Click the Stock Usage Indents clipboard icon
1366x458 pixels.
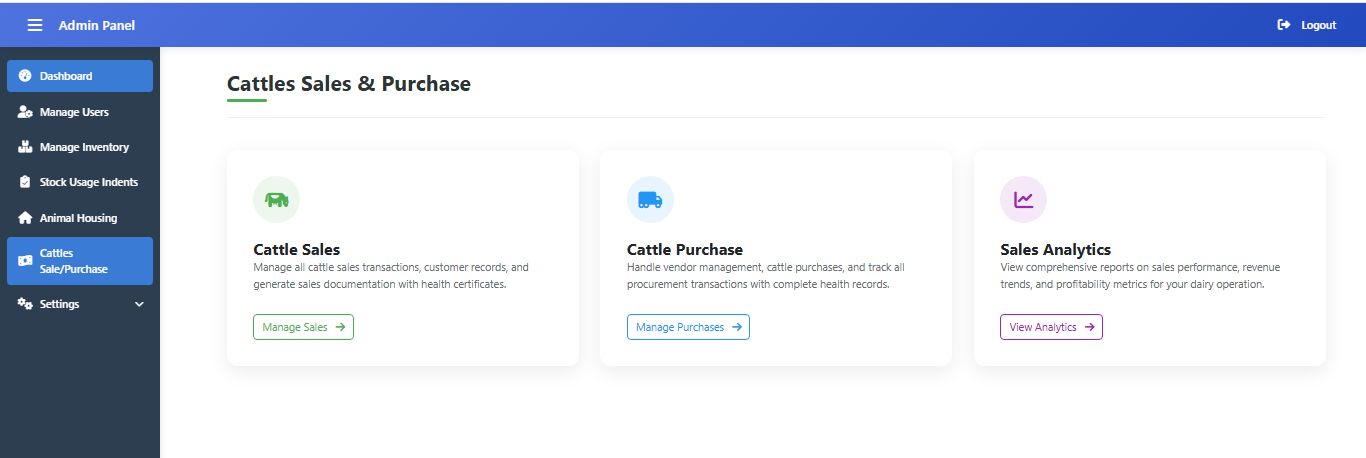(26, 182)
